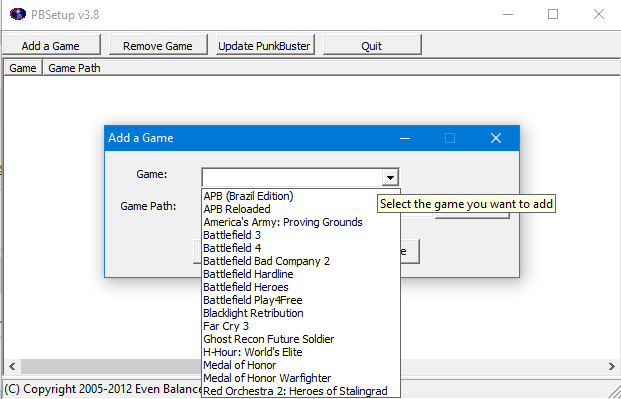This screenshot has width=621, height=399.
Task: Select Ghost Recon Future Soldier
Action: (x=301, y=339)
